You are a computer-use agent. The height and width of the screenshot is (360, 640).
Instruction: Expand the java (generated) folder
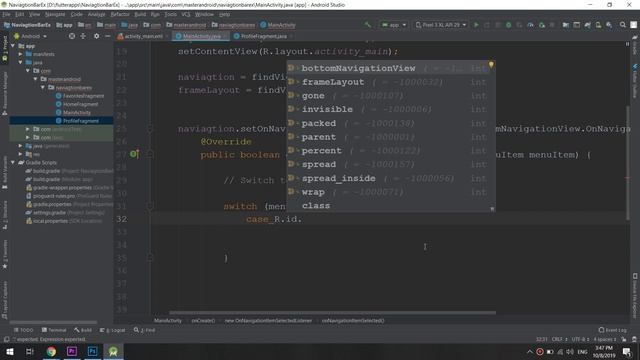tap(20, 146)
